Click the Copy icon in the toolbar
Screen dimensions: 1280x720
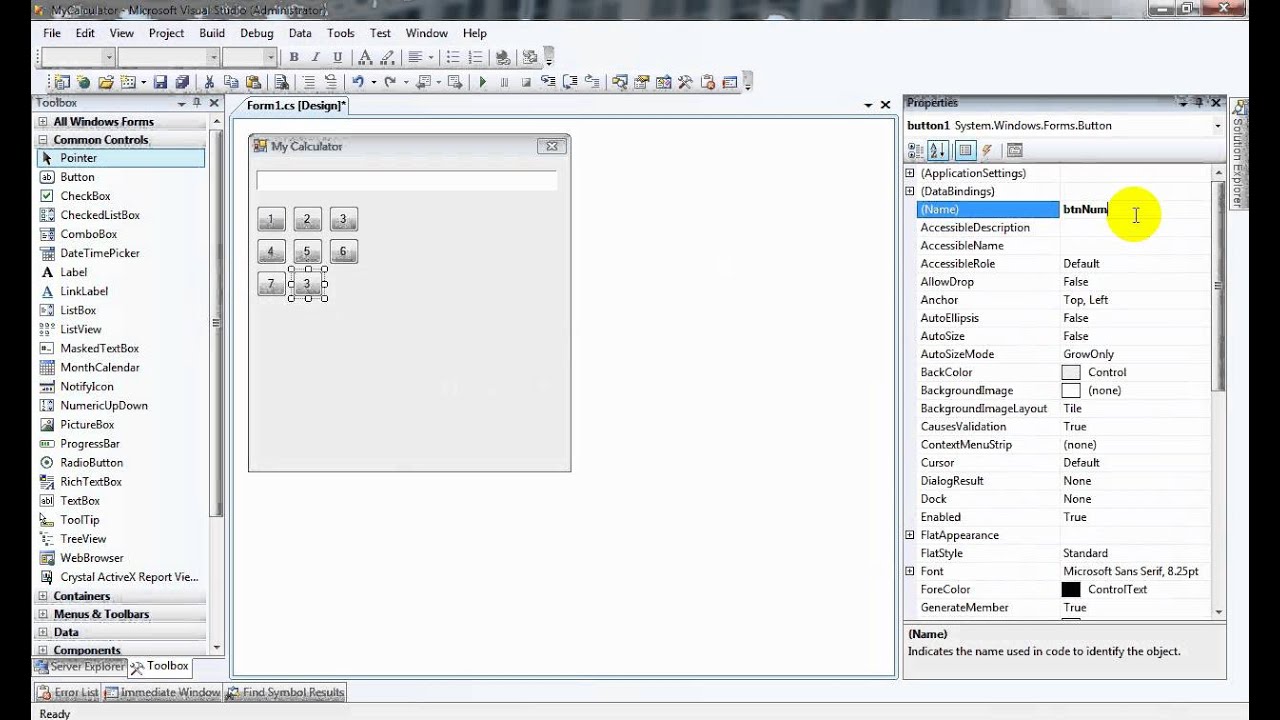coord(230,82)
